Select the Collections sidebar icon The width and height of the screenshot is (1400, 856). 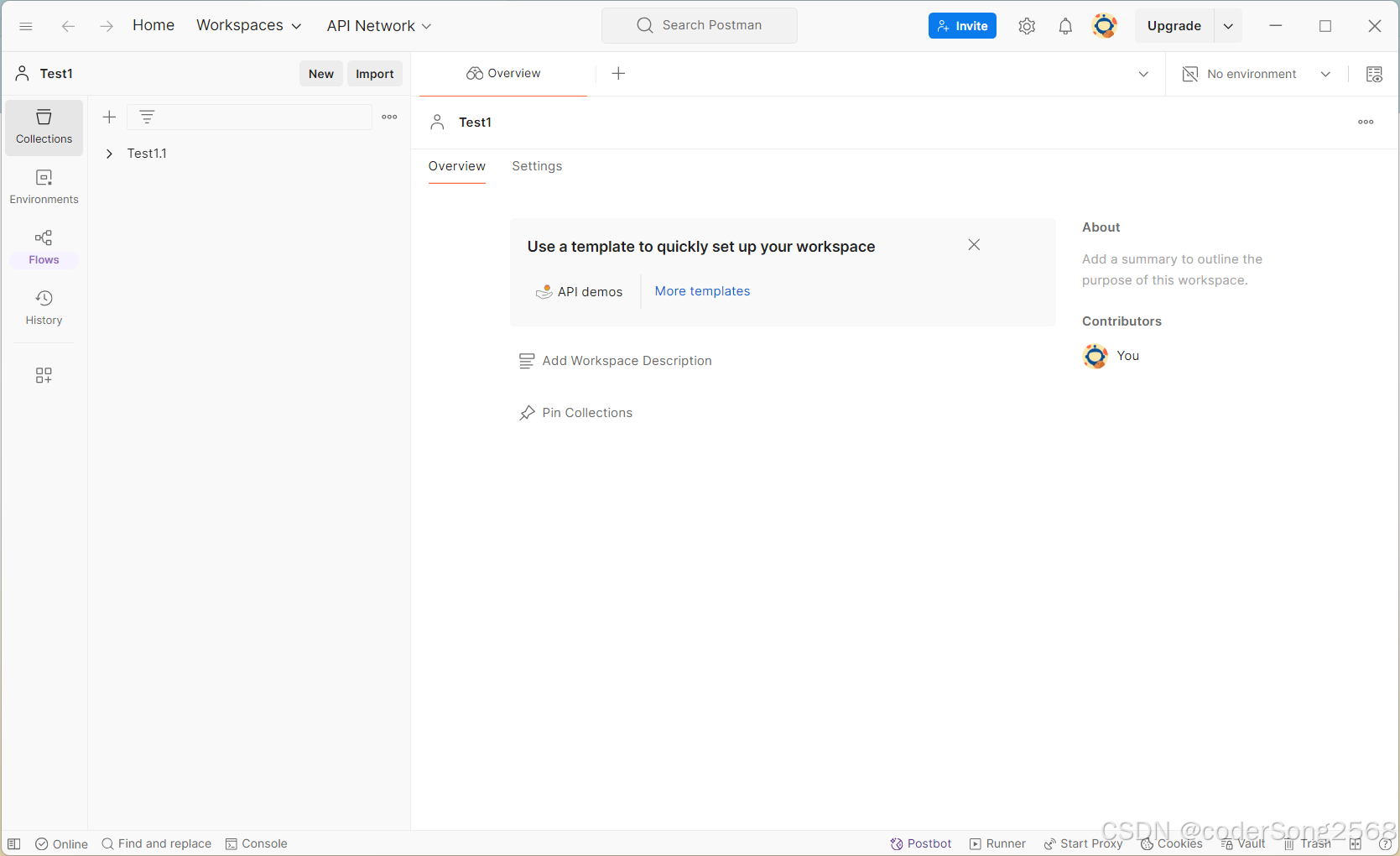click(44, 128)
